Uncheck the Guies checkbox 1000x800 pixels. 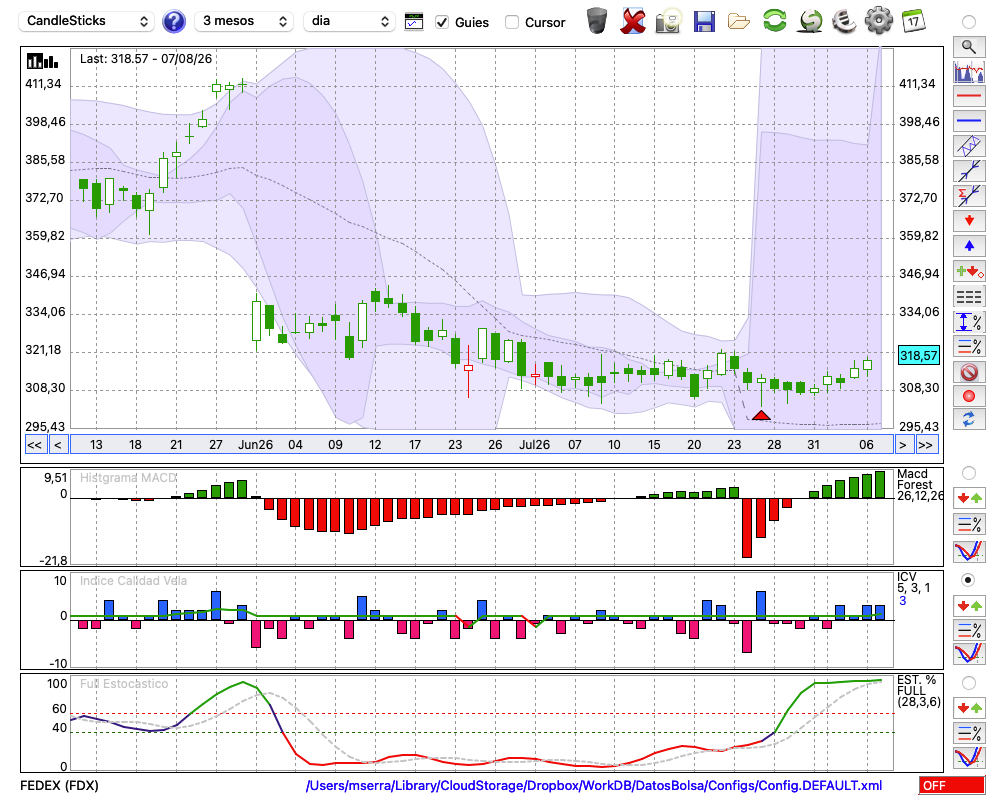441,22
